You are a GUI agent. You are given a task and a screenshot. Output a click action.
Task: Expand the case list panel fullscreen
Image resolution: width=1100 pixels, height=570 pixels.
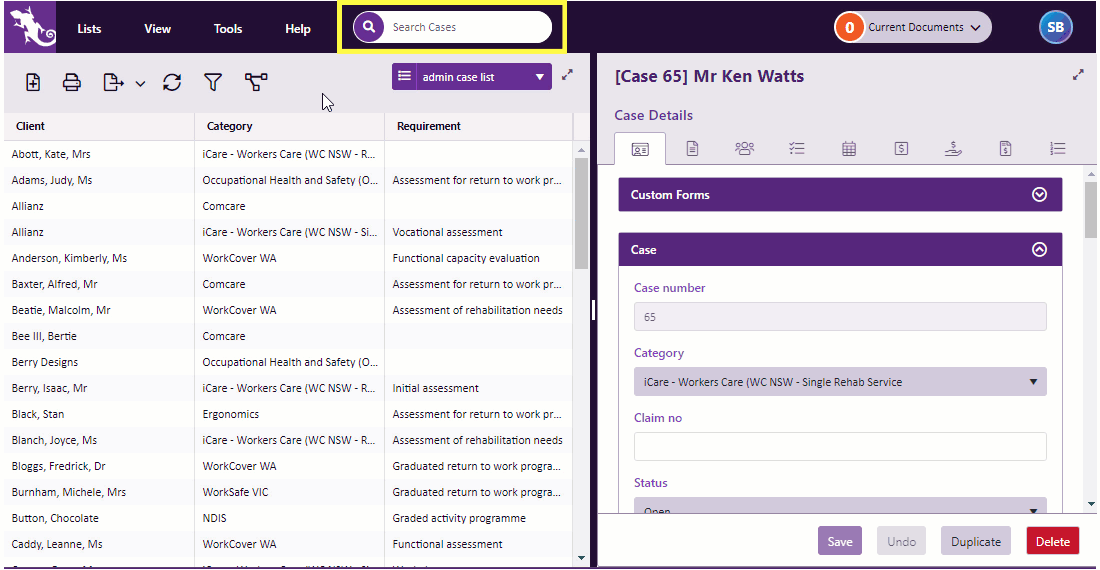568,75
